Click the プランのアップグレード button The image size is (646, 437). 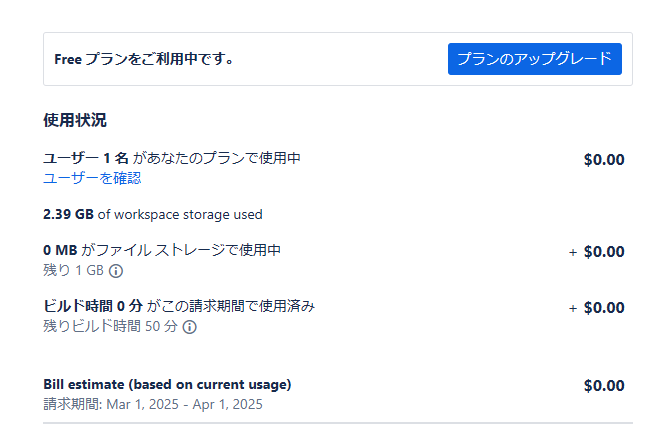point(534,59)
